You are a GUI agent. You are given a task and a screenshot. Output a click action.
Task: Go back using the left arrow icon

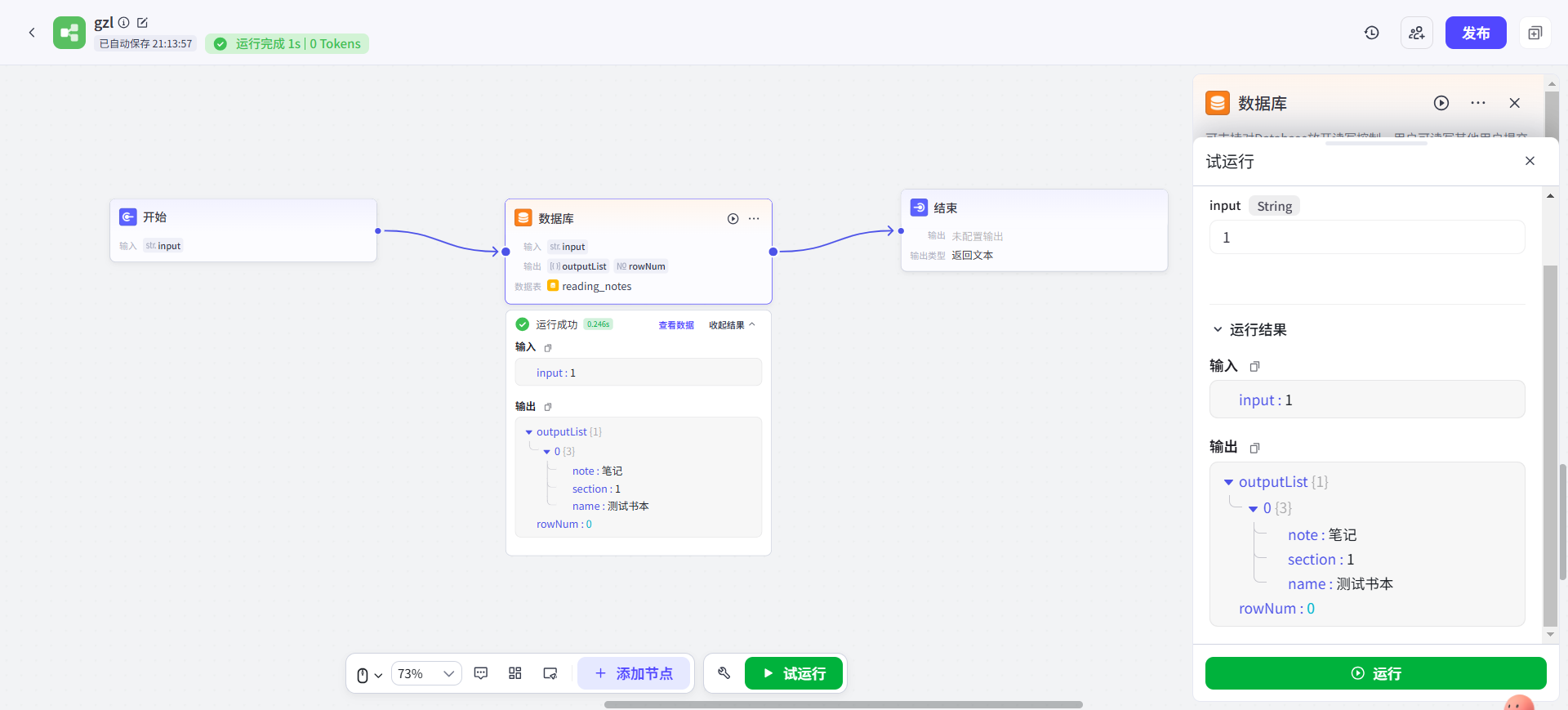(x=32, y=33)
